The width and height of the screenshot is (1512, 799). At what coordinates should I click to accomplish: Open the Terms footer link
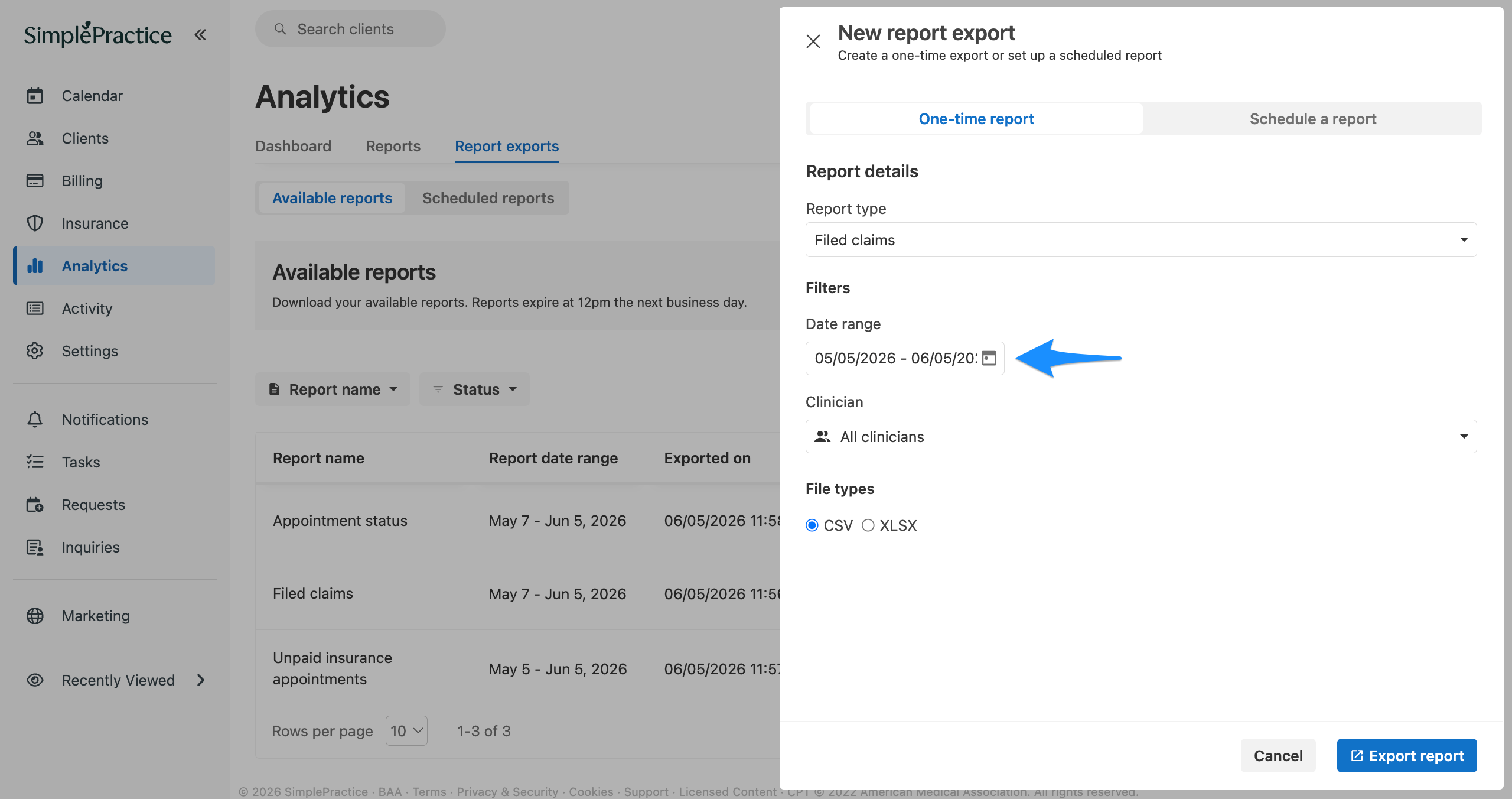[429, 792]
